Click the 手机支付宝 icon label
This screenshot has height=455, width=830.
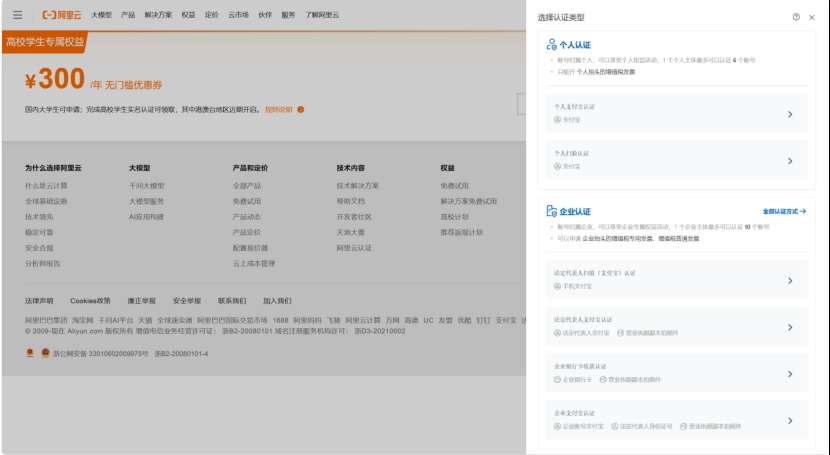[573, 286]
